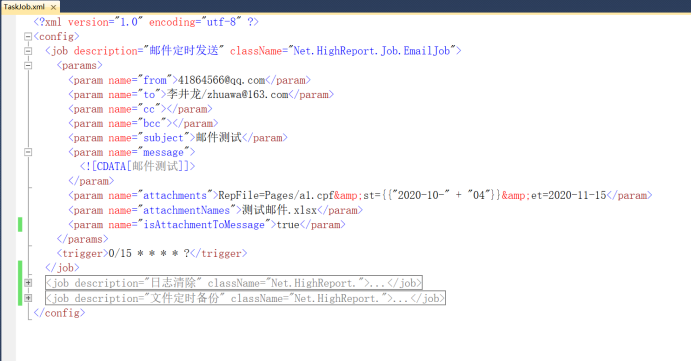Click the empty bcc param line
This screenshot has width=691, height=362.
(x=143, y=123)
